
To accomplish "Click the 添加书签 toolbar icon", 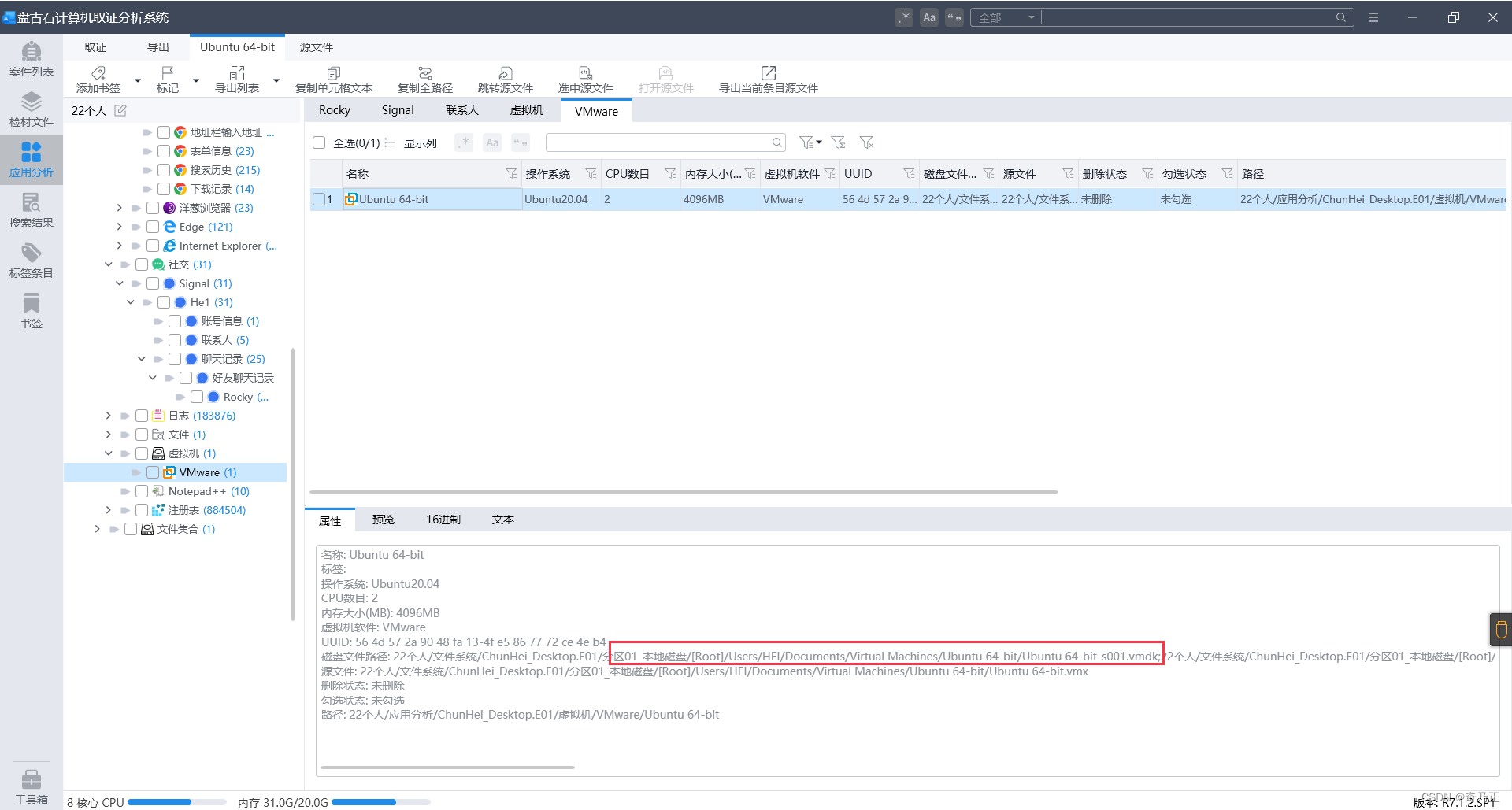I will [98, 80].
